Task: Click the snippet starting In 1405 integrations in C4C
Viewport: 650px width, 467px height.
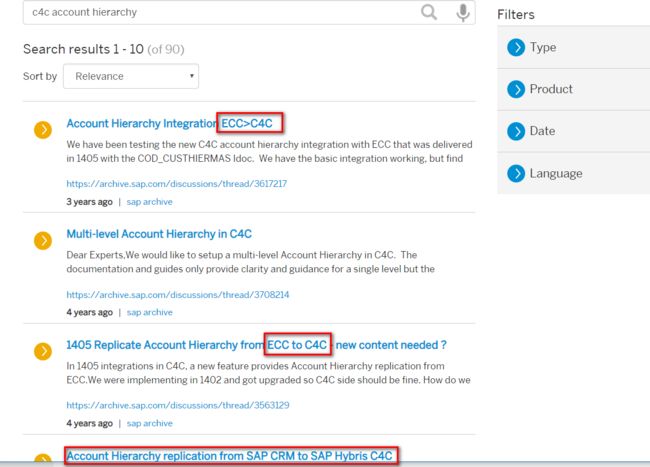Action: point(268,373)
